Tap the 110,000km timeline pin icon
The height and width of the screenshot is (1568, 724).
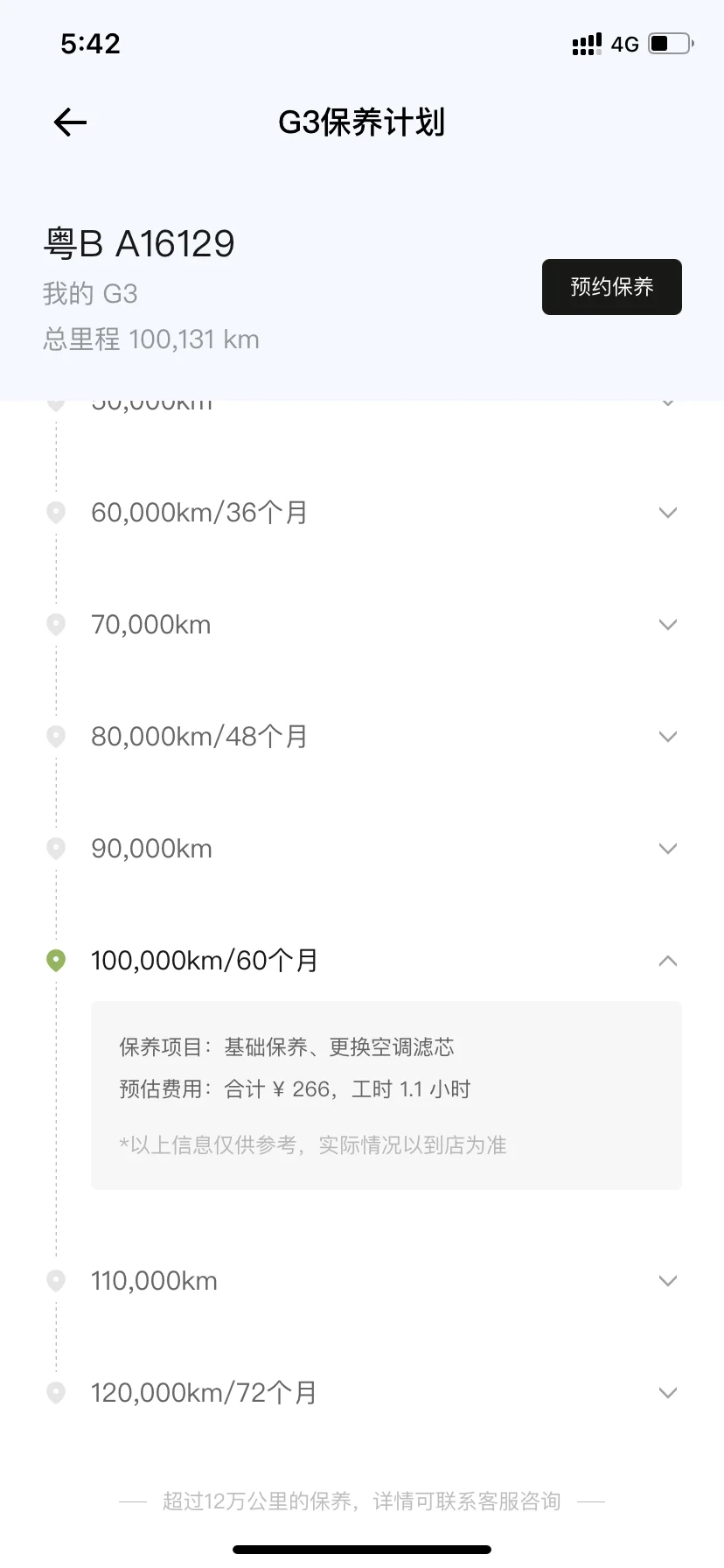pos(56,1281)
